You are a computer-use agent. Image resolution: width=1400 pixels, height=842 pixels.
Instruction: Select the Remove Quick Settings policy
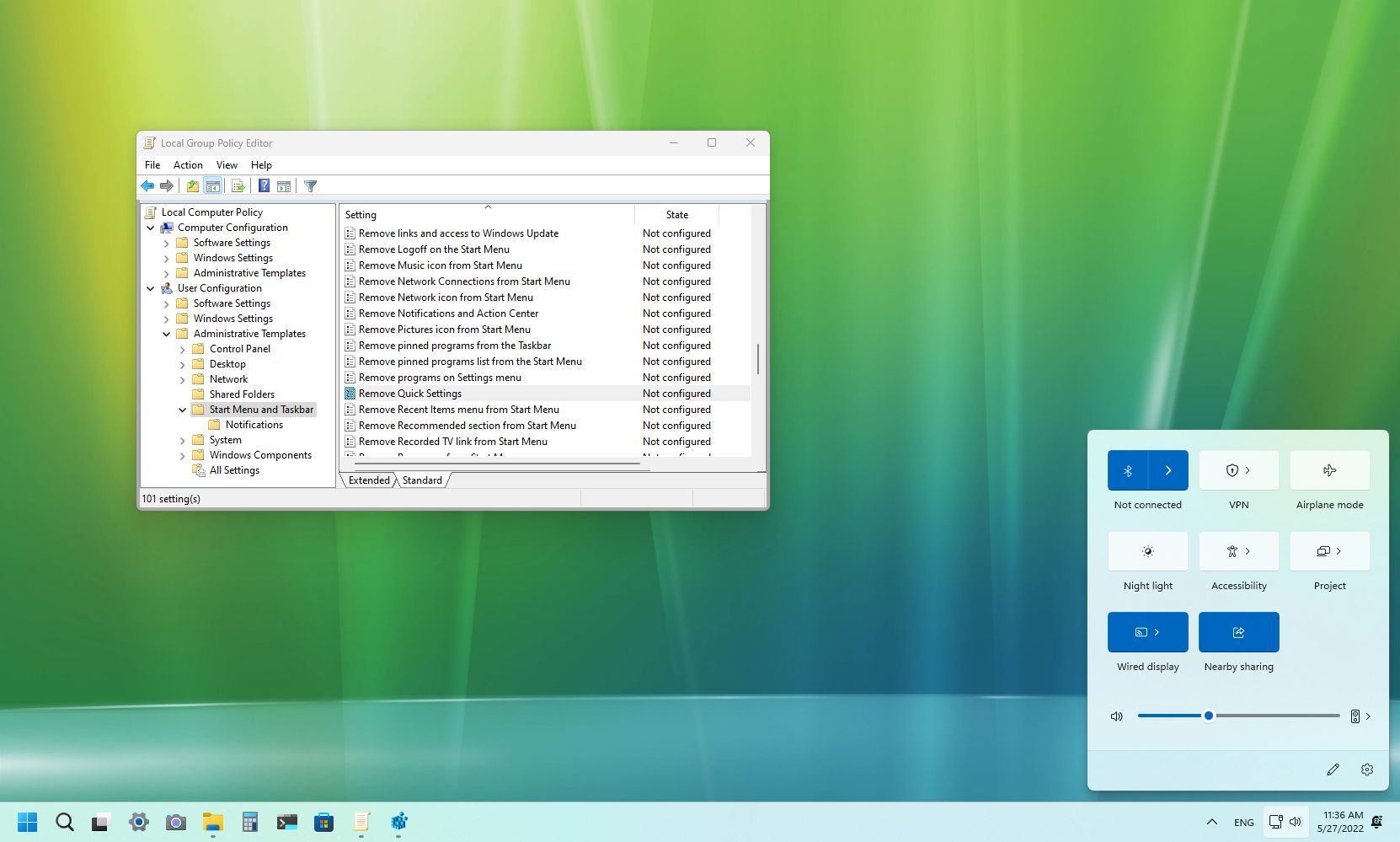click(x=409, y=393)
